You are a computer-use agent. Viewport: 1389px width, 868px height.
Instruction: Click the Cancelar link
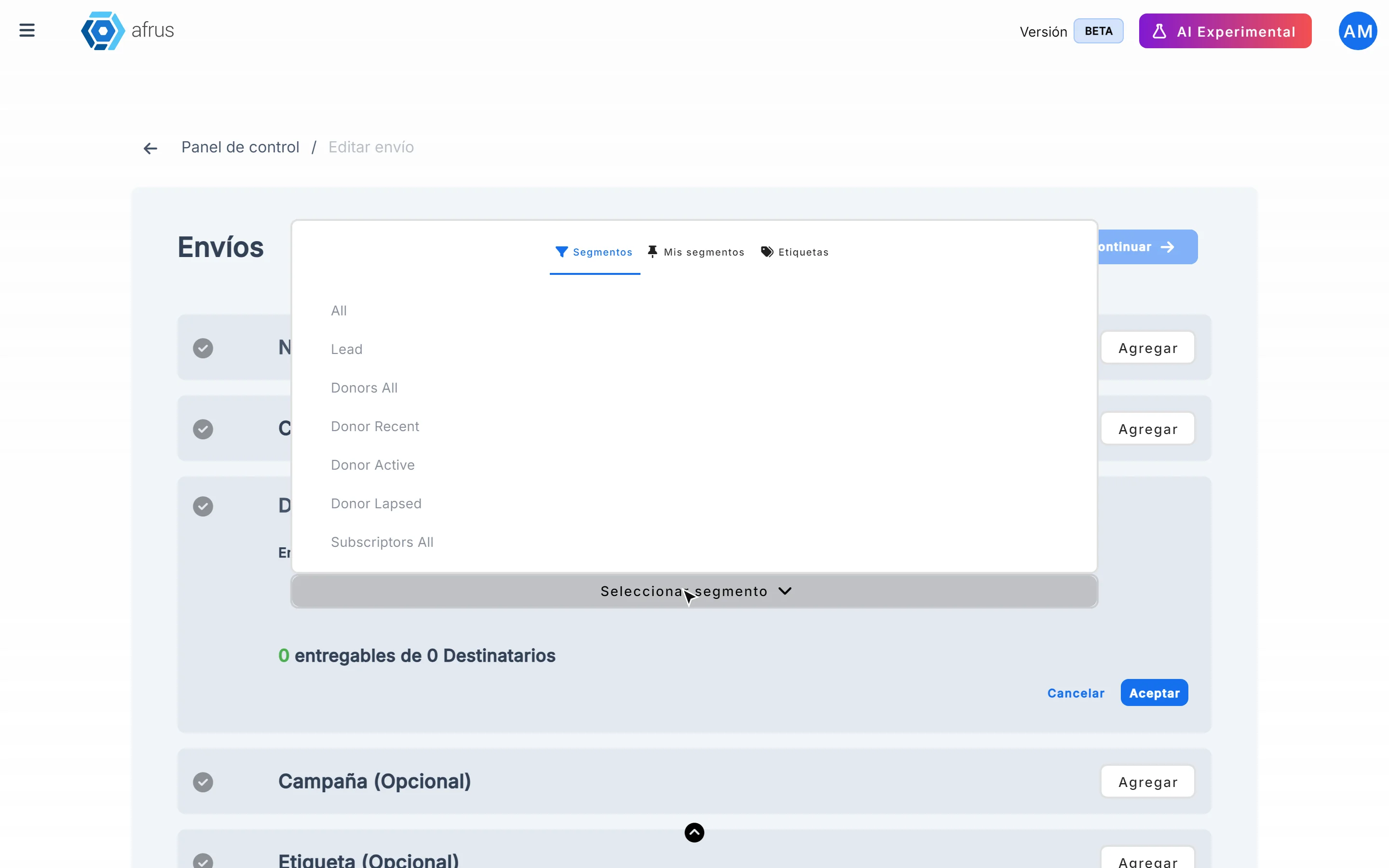pos(1076,693)
